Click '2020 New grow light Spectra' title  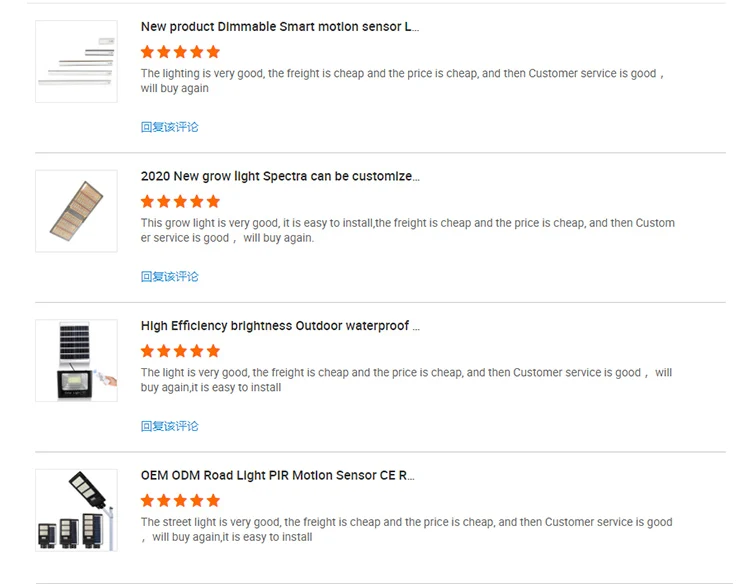[x=280, y=176]
